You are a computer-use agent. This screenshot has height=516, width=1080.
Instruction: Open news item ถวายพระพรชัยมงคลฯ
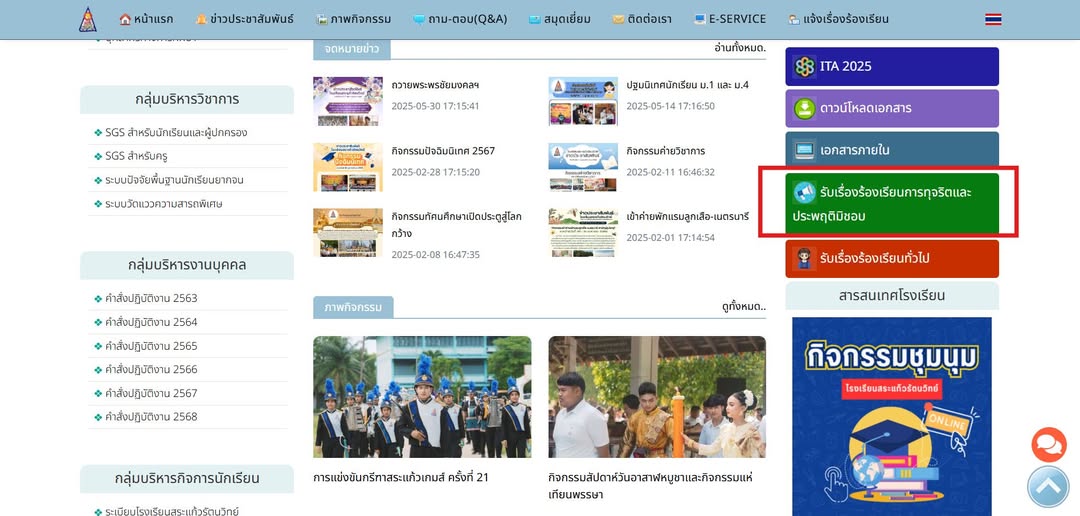pyautogui.click(x=435, y=85)
